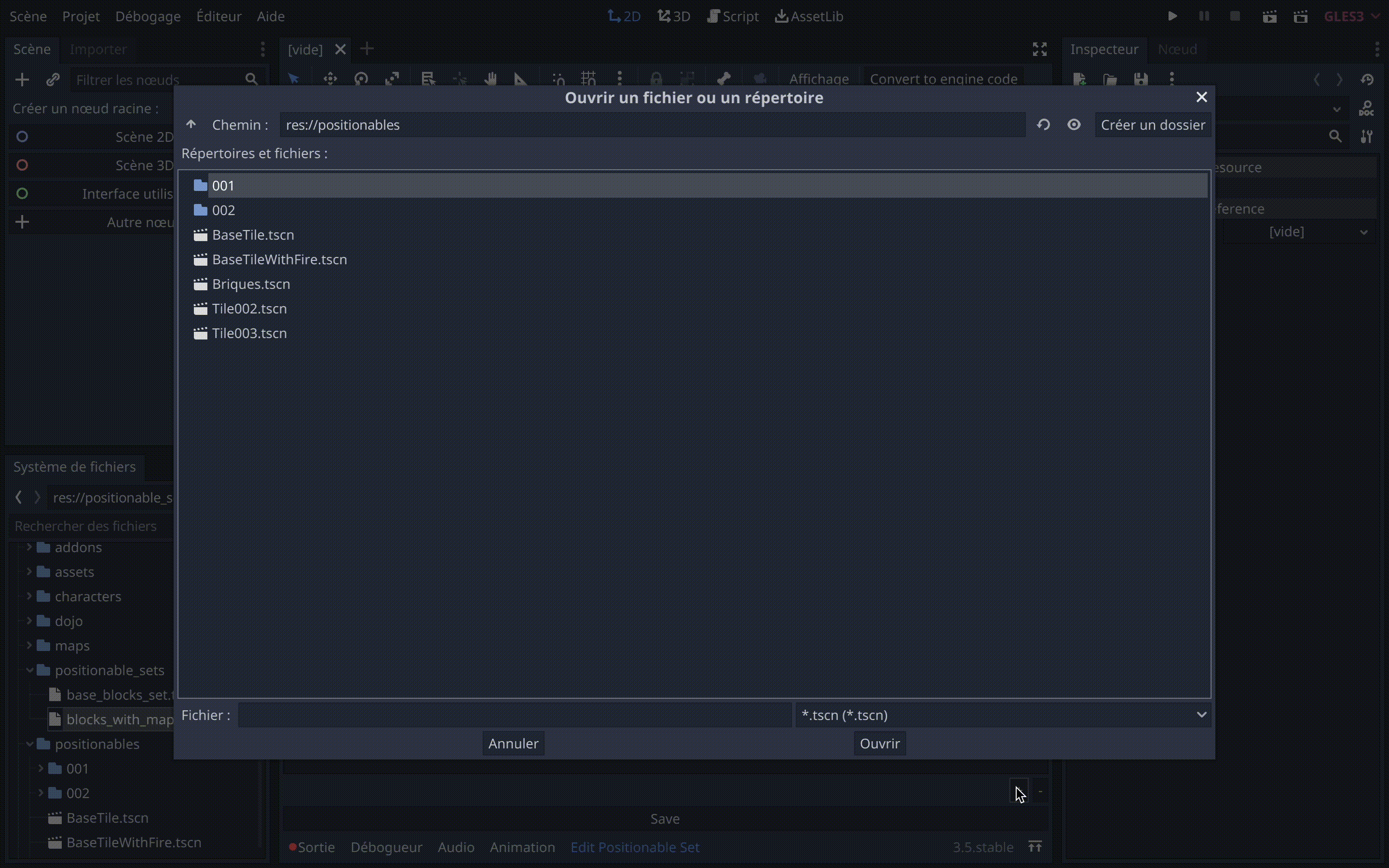
Task: Select the Move Mode tool
Action: (330, 79)
